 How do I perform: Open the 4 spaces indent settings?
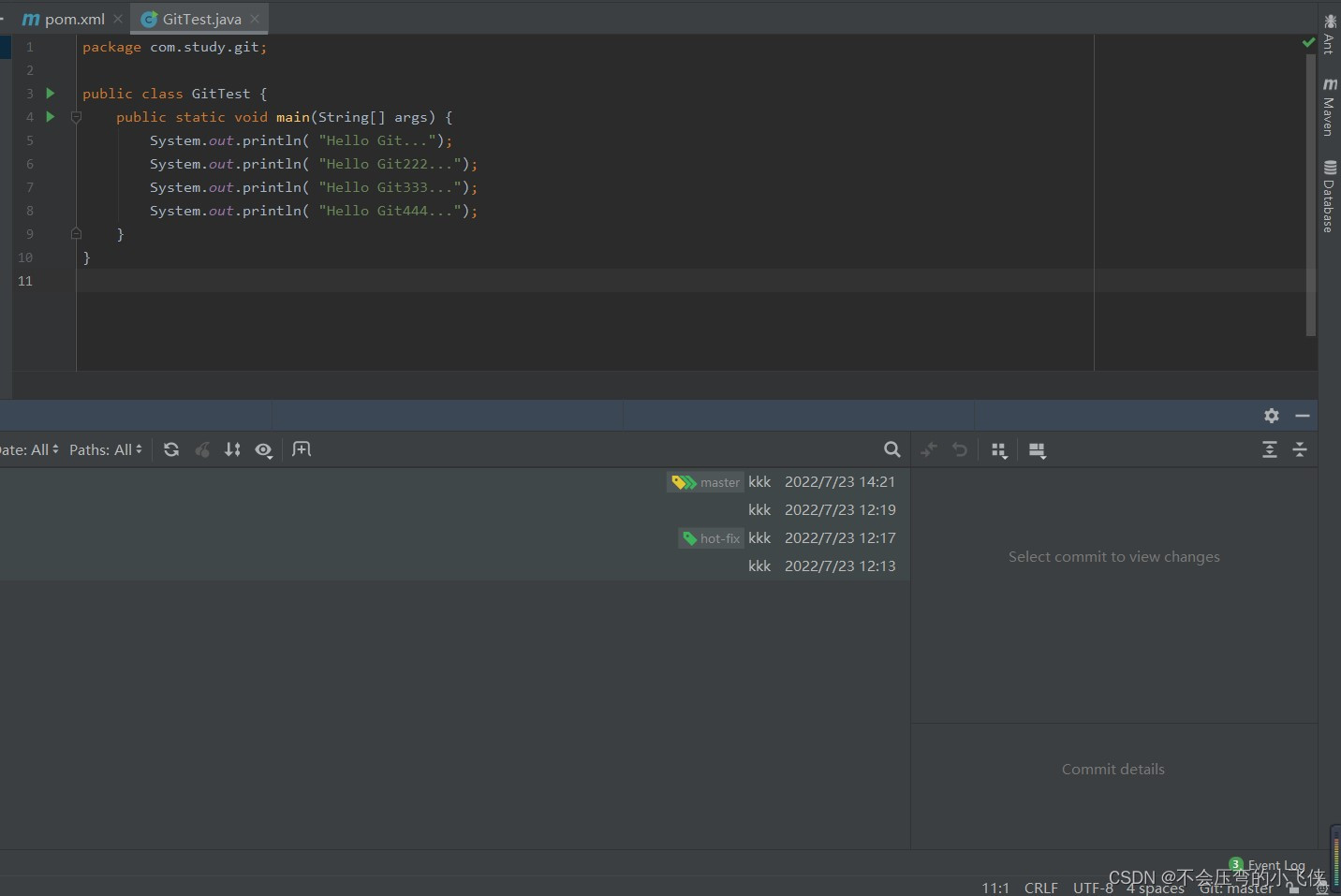pos(1156,888)
